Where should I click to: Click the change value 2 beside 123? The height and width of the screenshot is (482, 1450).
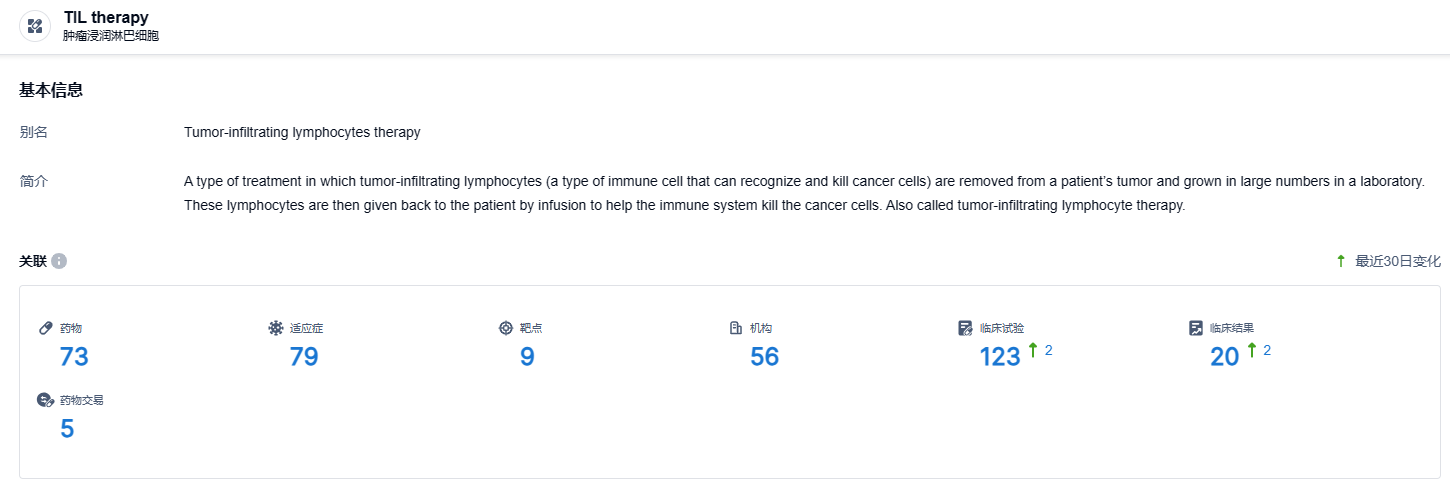[x=1048, y=350]
